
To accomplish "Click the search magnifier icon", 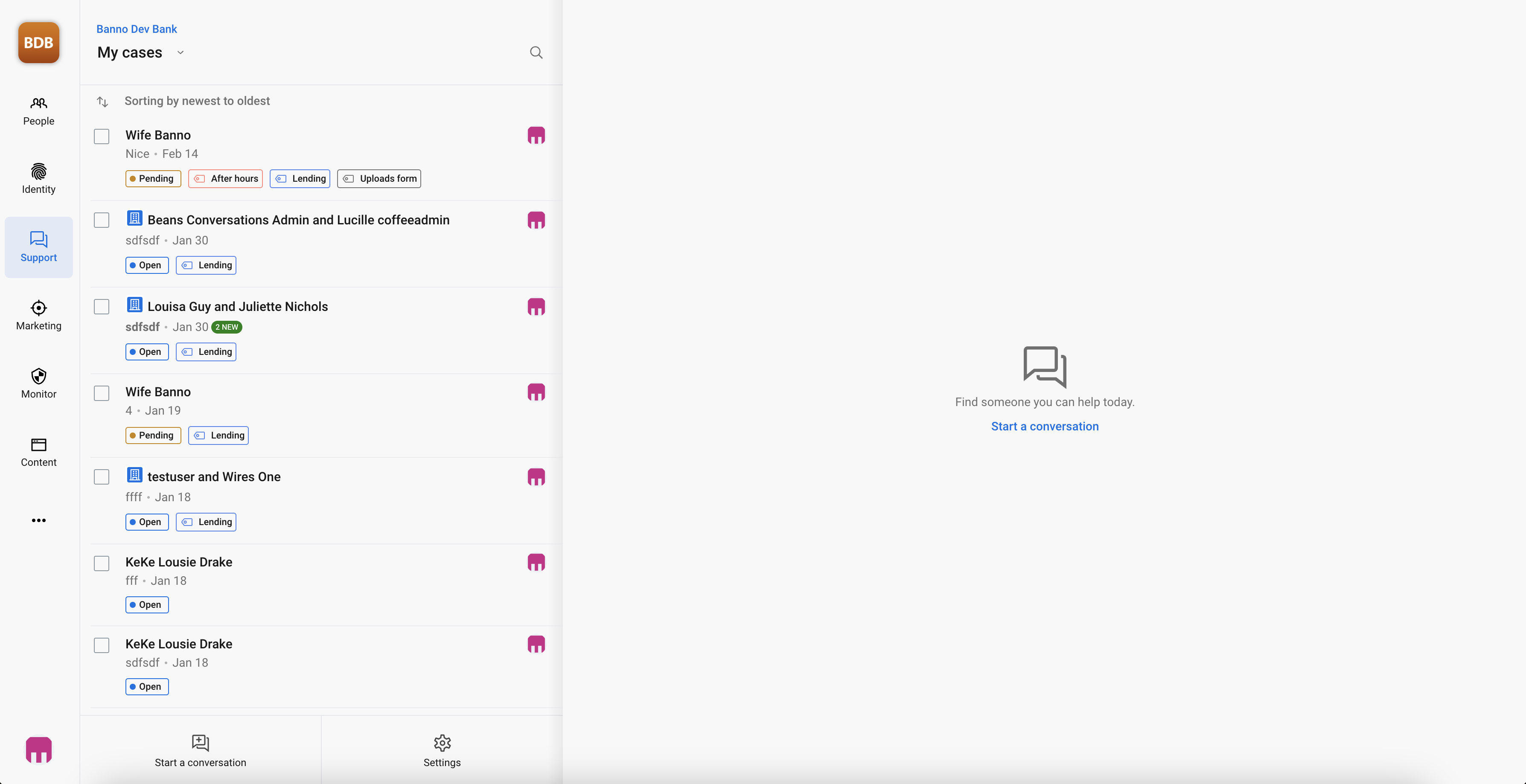I will click(x=536, y=53).
